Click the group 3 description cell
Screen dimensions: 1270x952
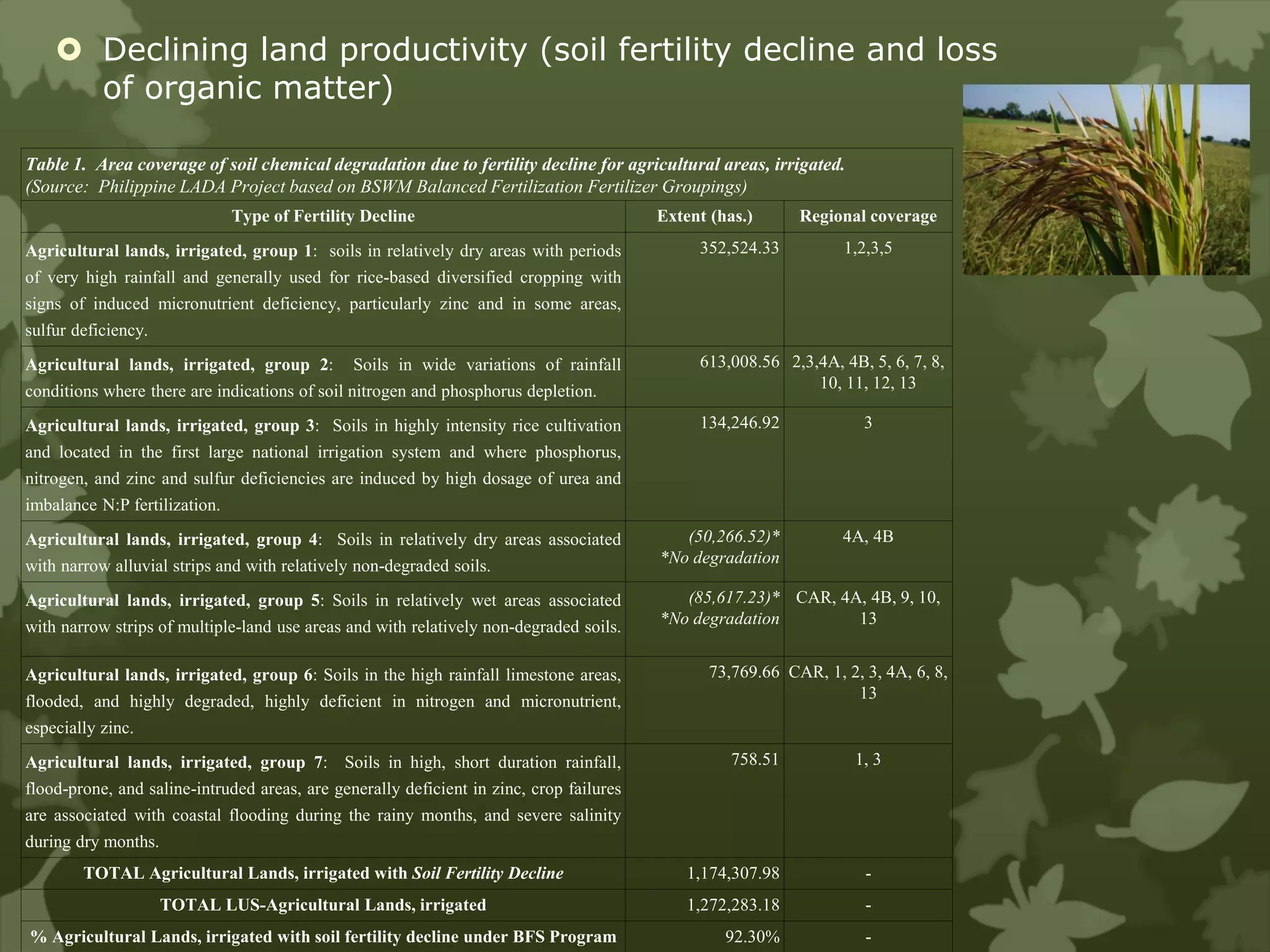(323, 465)
